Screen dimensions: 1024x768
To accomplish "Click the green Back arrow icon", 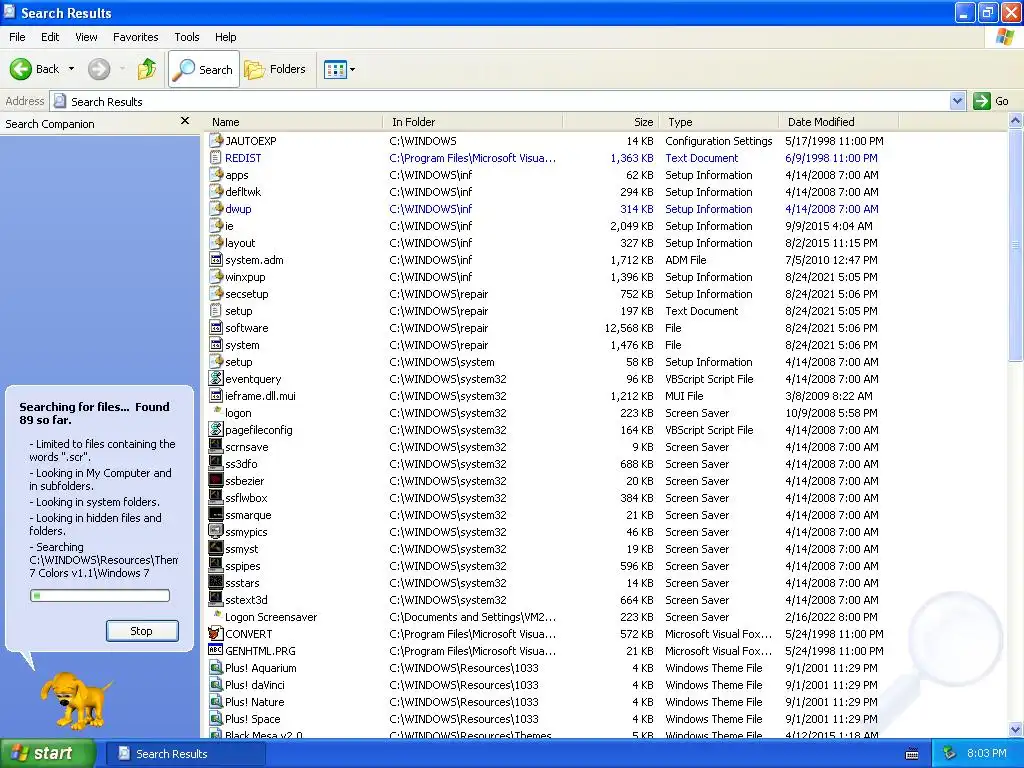I will (21, 69).
